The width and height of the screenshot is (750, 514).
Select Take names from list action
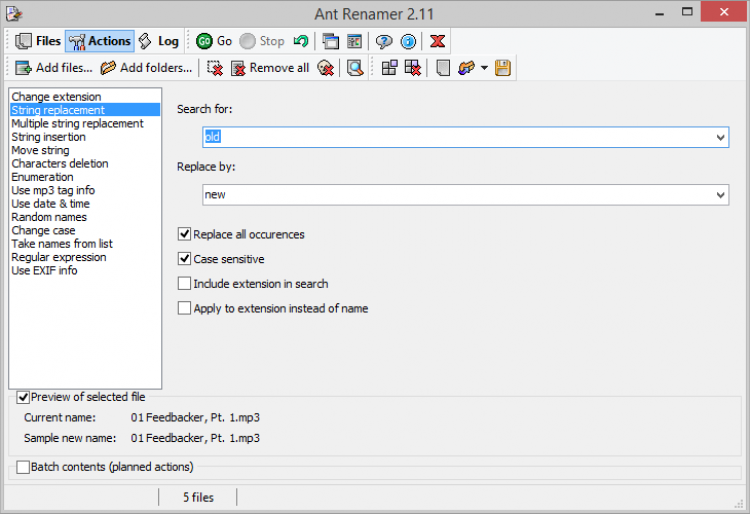click(85, 244)
